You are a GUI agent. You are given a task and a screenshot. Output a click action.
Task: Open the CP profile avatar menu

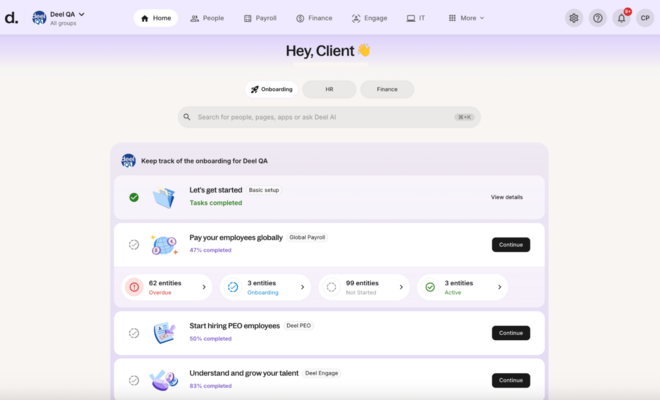645,18
